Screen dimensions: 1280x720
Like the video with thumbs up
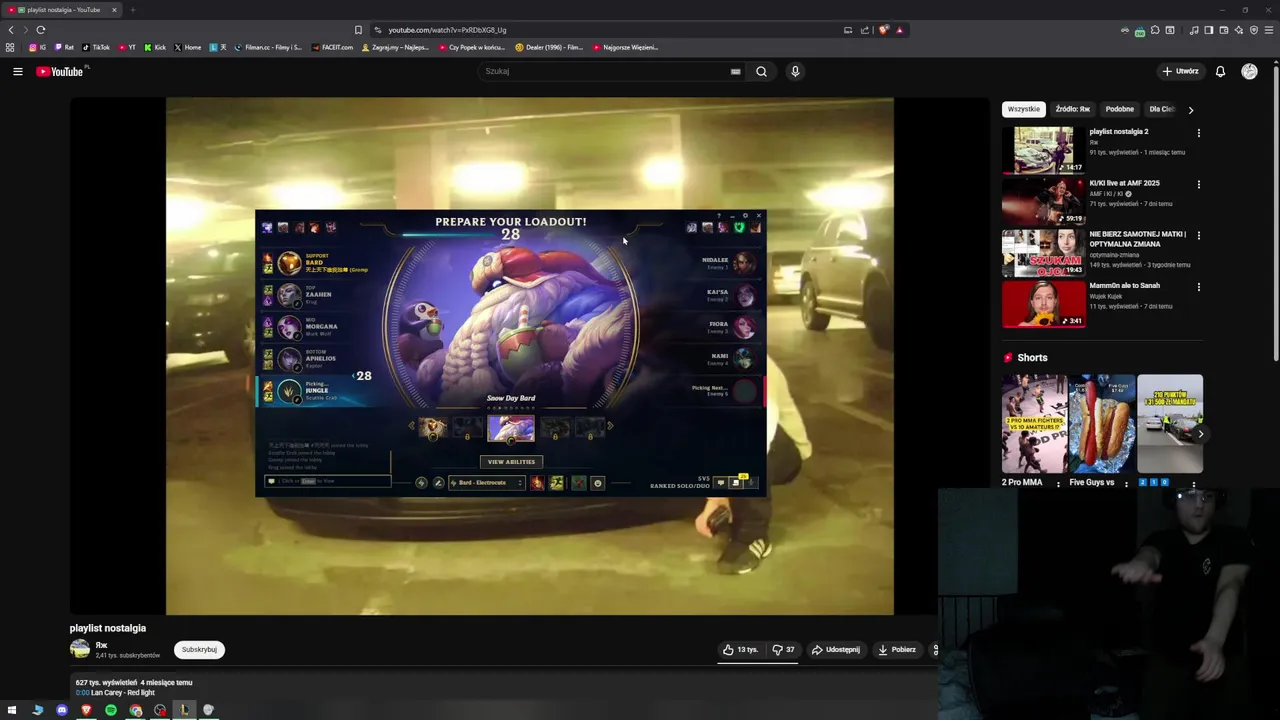[x=740, y=649]
